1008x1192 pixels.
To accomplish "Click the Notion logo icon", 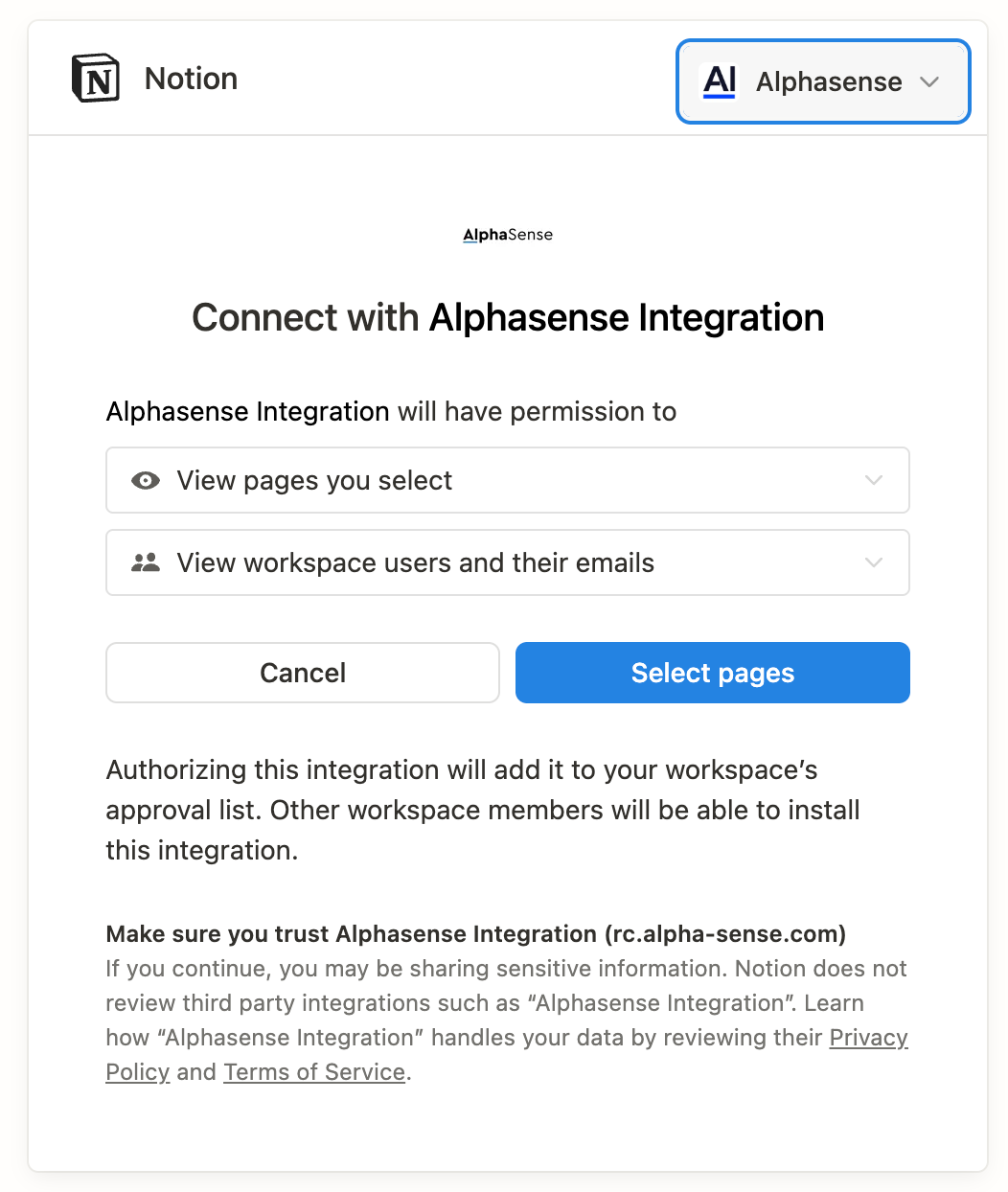I will [96, 79].
